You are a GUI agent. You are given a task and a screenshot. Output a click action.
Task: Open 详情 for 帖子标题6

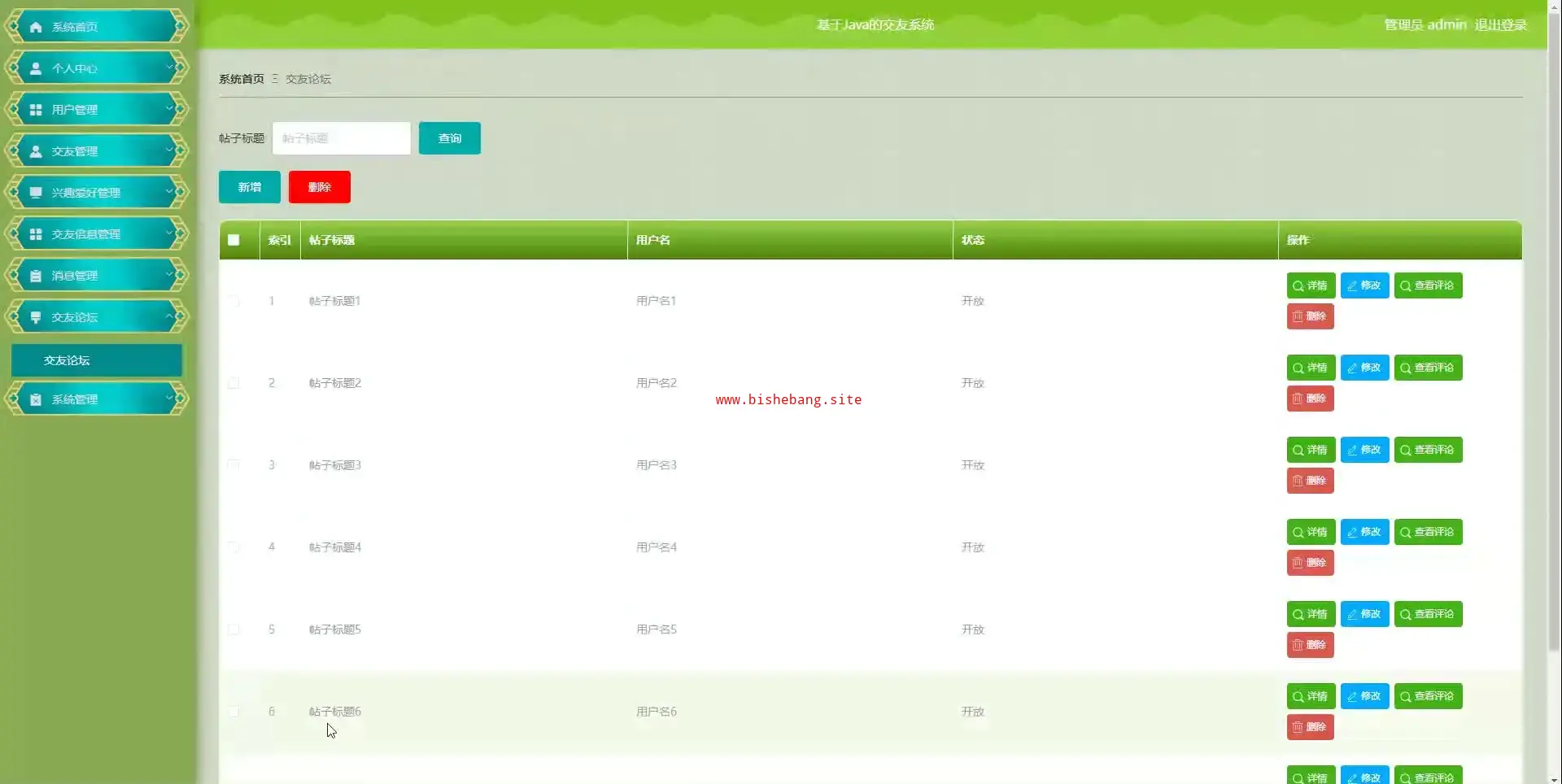pos(1311,696)
